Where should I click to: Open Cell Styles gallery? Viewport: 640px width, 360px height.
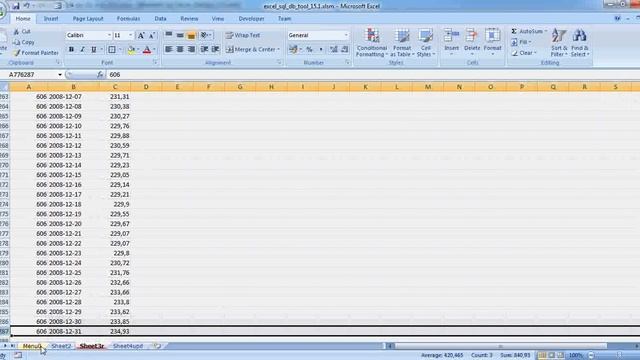pyautogui.click(x=425, y=43)
